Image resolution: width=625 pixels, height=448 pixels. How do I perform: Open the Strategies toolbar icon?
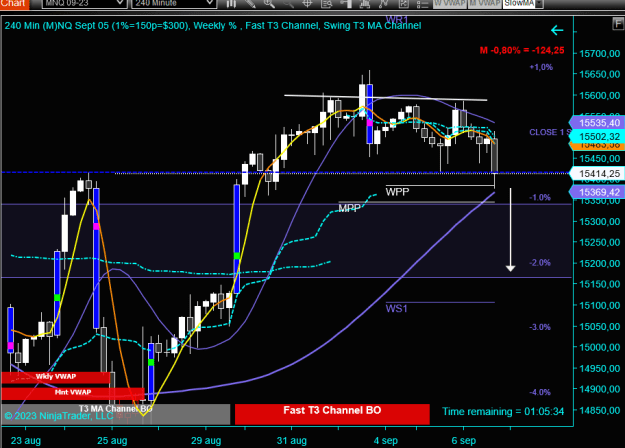(383, 4)
